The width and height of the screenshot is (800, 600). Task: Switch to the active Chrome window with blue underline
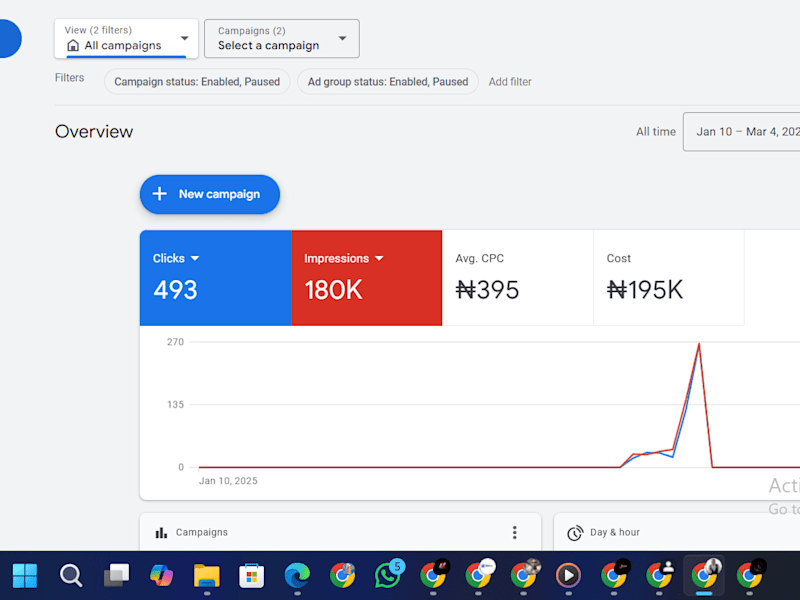tap(704, 575)
